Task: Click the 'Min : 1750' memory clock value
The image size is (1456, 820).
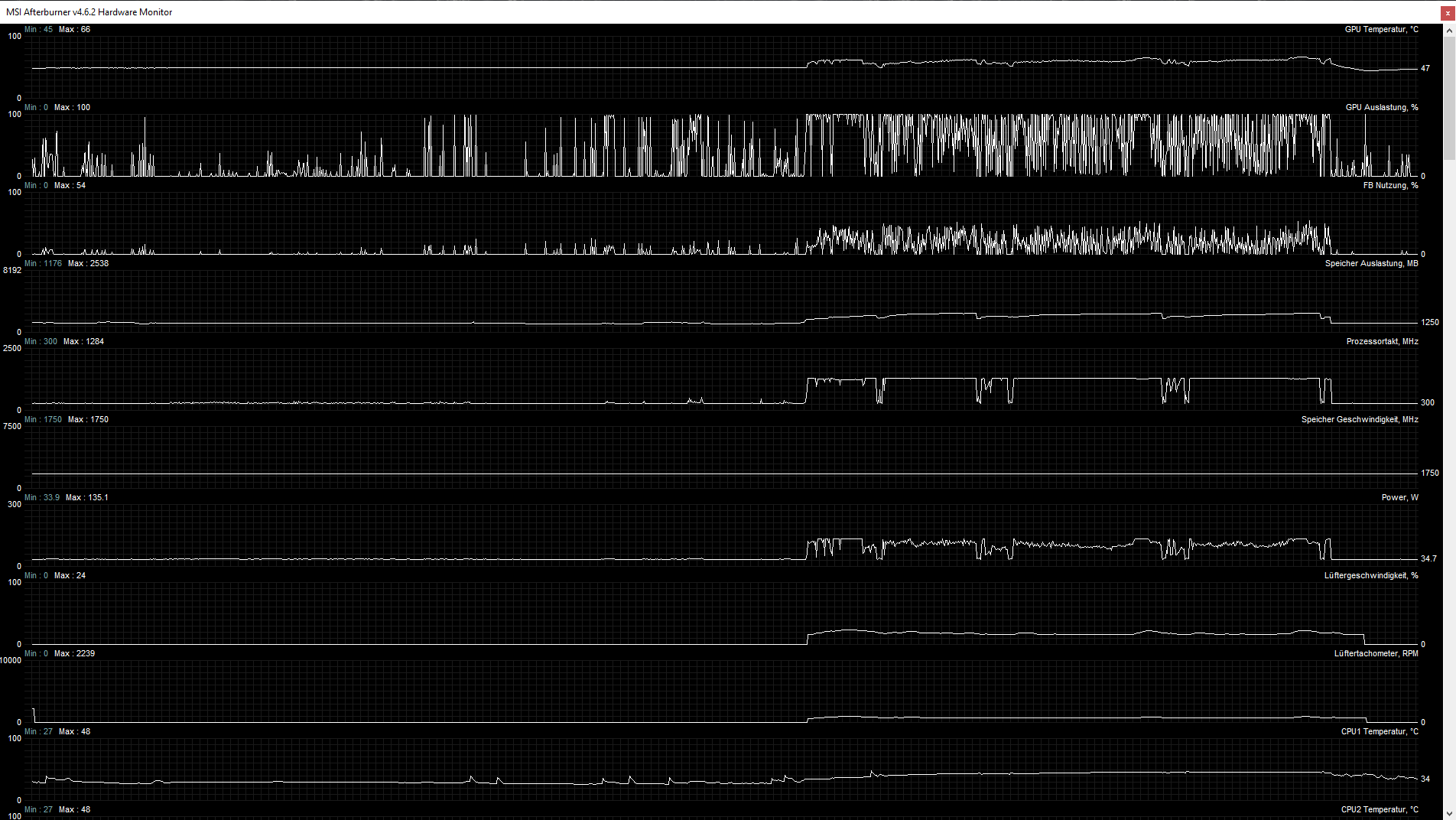Action: point(43,420)
